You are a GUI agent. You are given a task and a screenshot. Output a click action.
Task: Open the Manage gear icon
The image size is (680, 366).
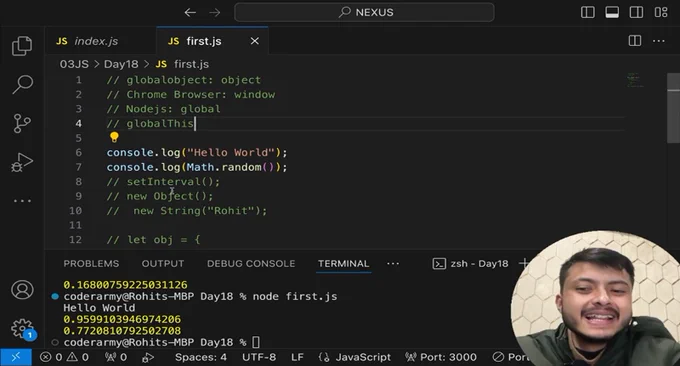pos(22,329)
